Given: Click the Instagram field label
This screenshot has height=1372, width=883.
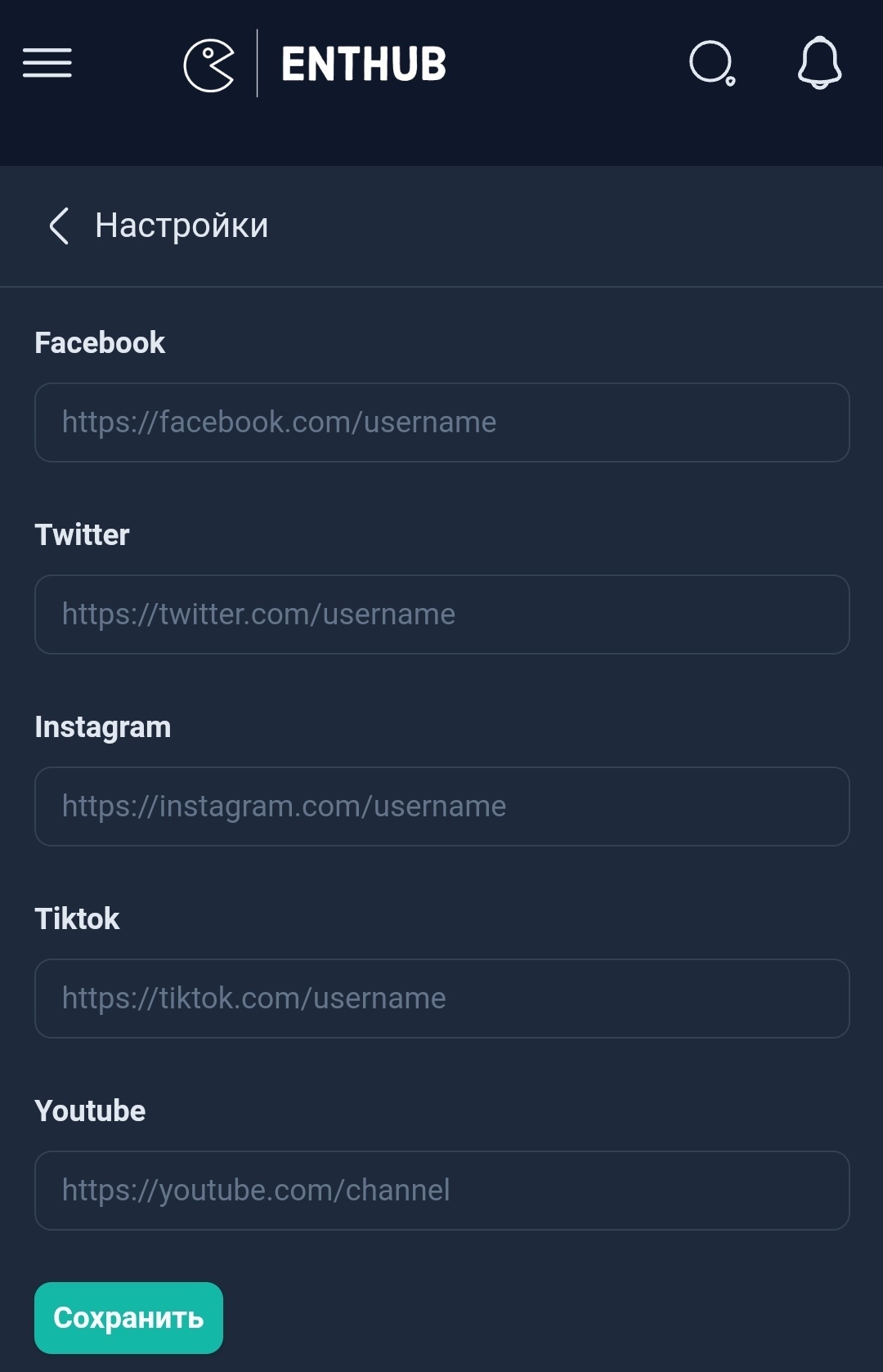Looking at the screenshot, I should [x=103, y=727].
